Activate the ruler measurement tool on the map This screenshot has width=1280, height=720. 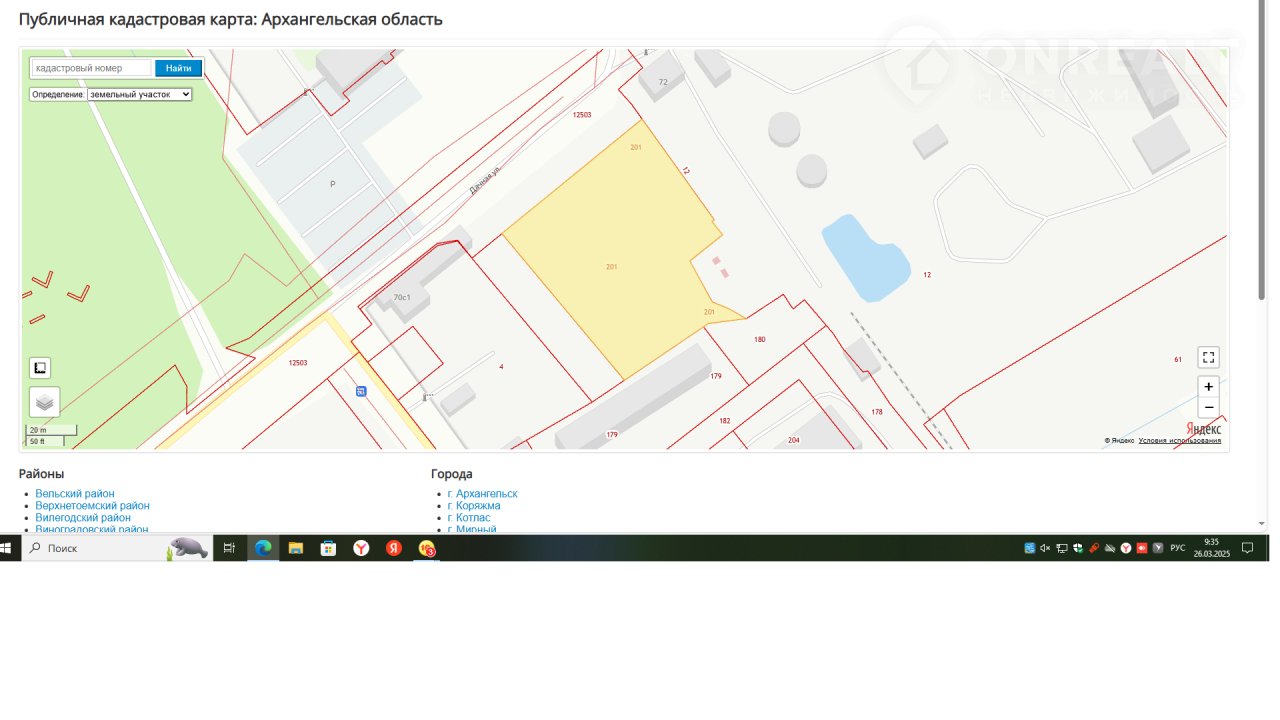(40, 368)
